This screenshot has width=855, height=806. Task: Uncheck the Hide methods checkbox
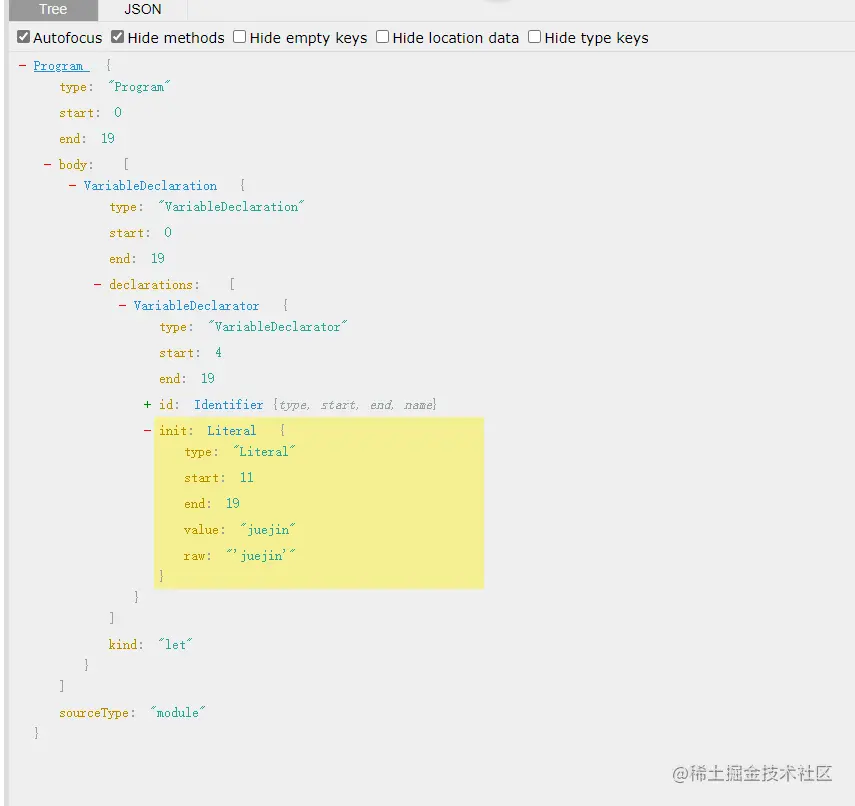tap(117, 37)
